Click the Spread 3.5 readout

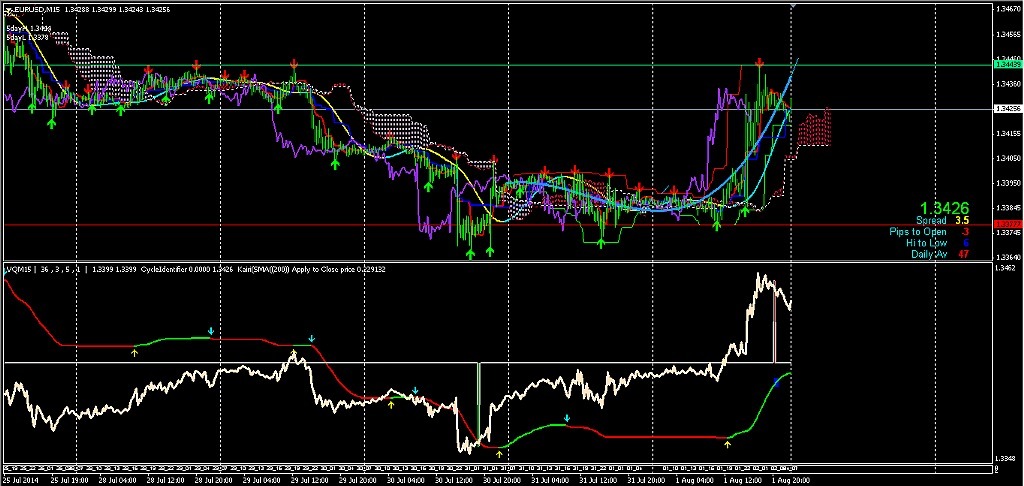[x=942, y=221]
